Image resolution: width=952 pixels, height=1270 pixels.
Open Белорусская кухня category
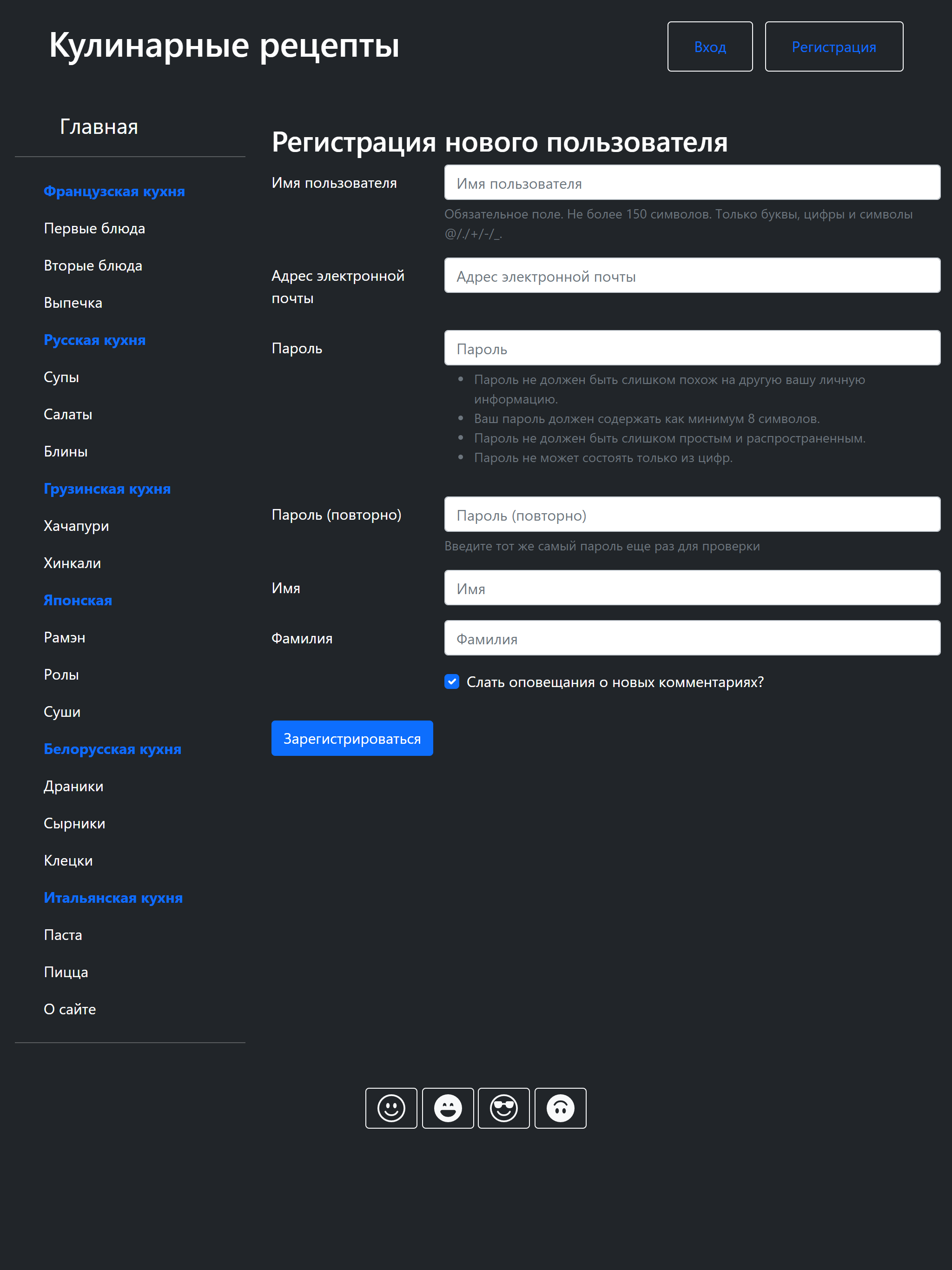[112, 749]
